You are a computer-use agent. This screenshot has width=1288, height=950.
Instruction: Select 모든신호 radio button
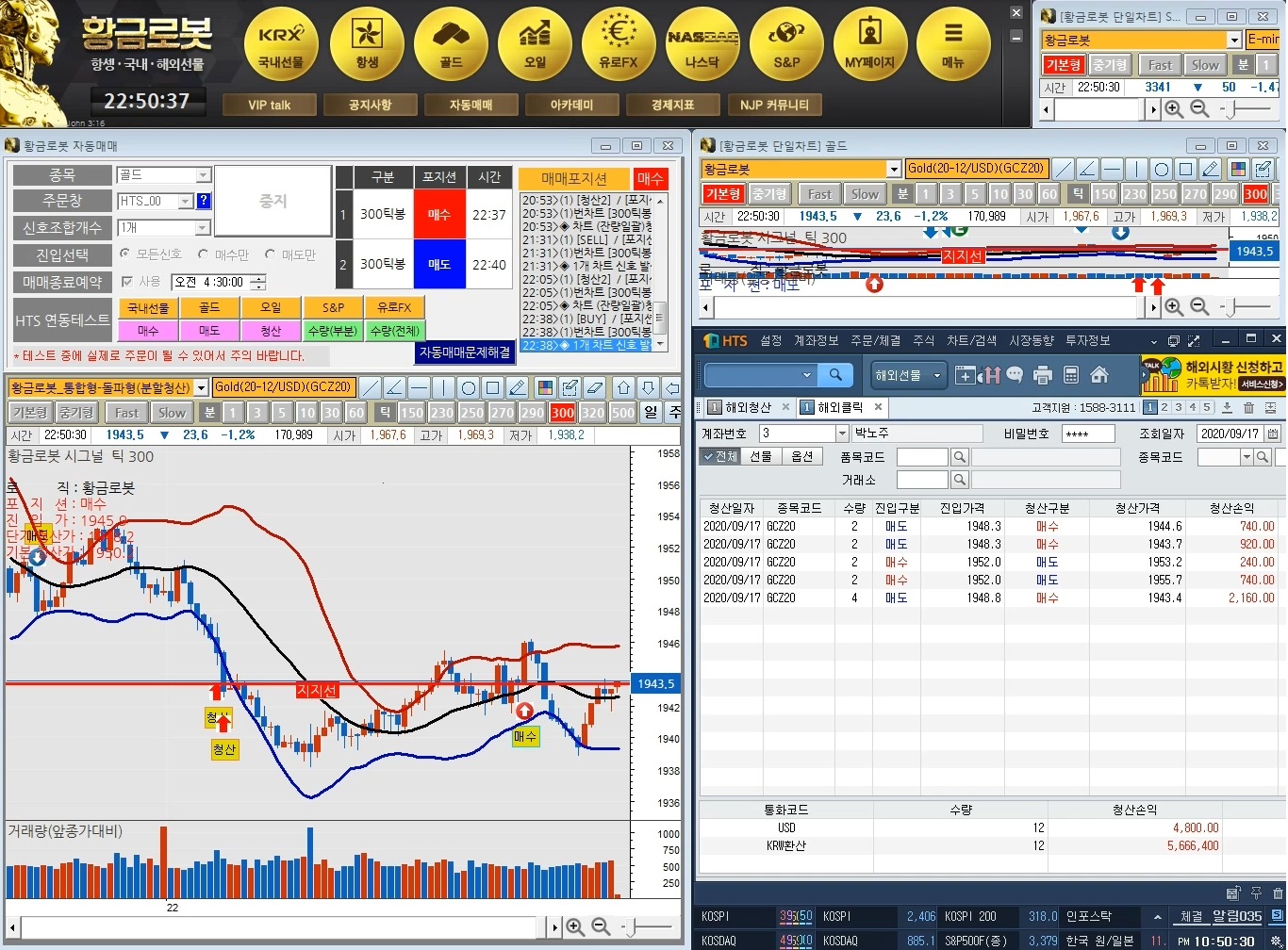click(125, 254)
